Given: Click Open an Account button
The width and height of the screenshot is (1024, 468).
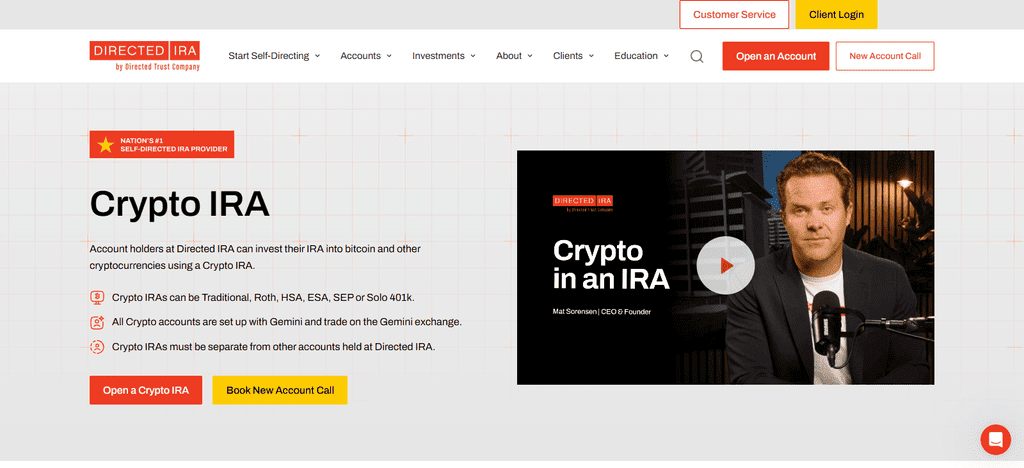Looking at the screenshot, I should click(x=776, y=56).
